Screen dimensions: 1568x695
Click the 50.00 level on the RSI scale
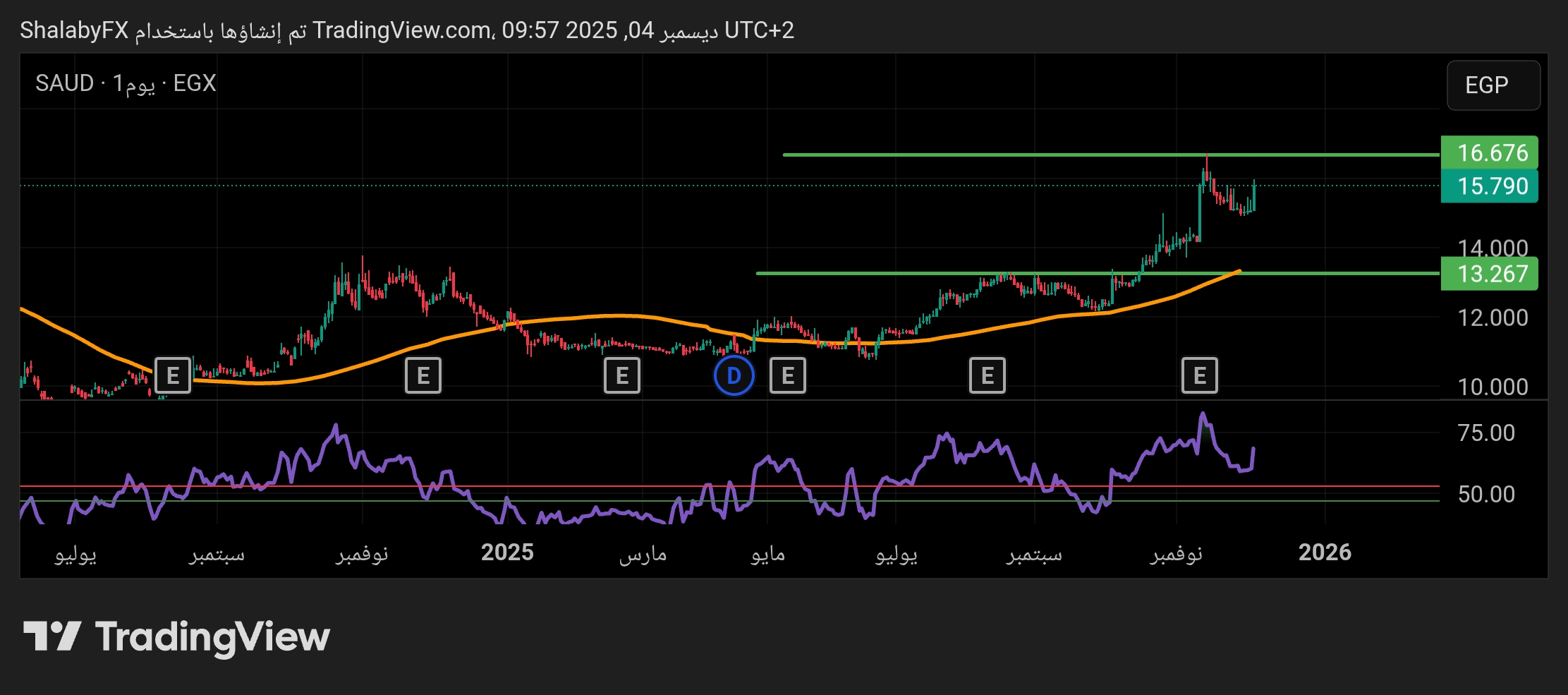tap(1486, 494)
